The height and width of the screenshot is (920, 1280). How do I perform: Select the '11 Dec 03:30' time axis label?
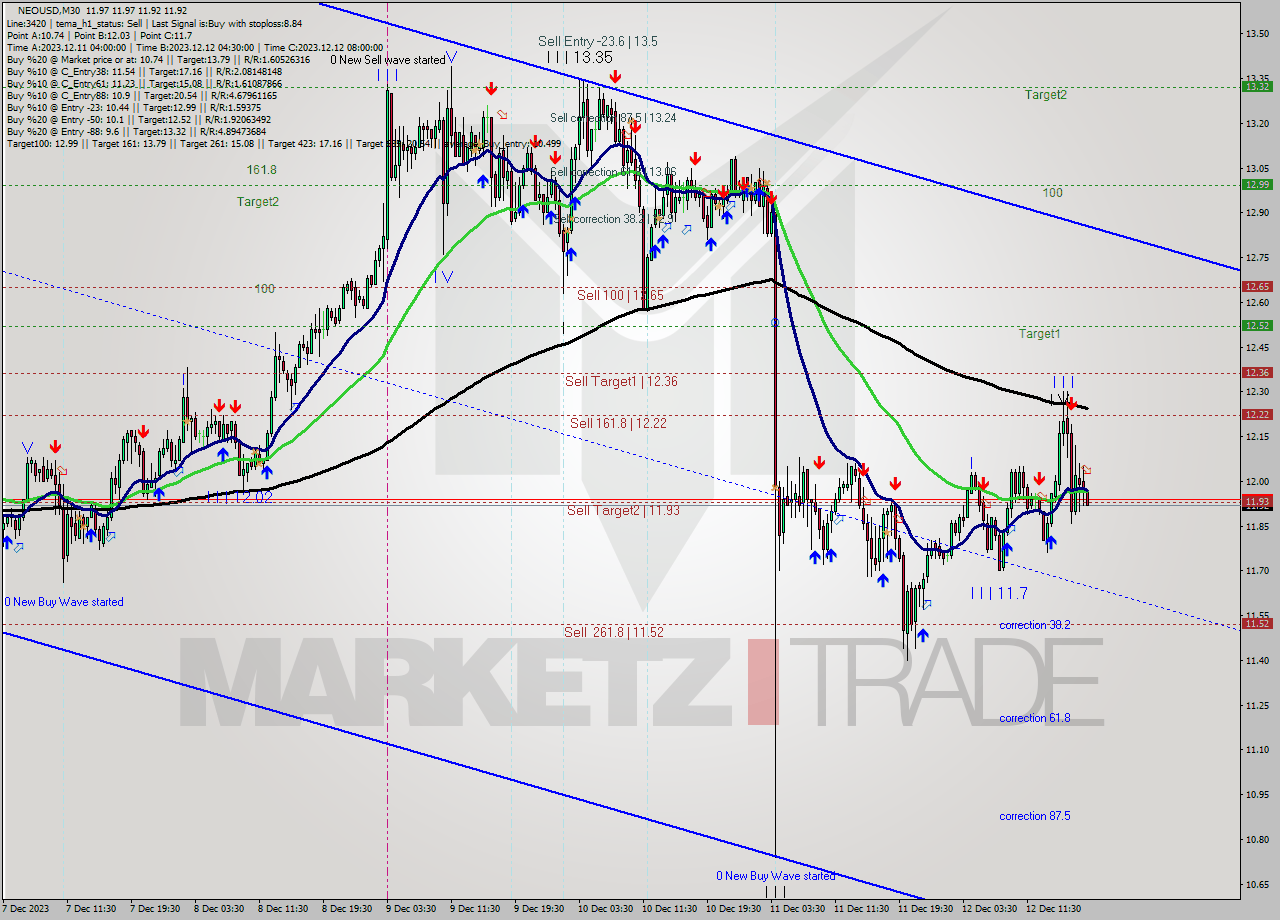click(796, 909)
